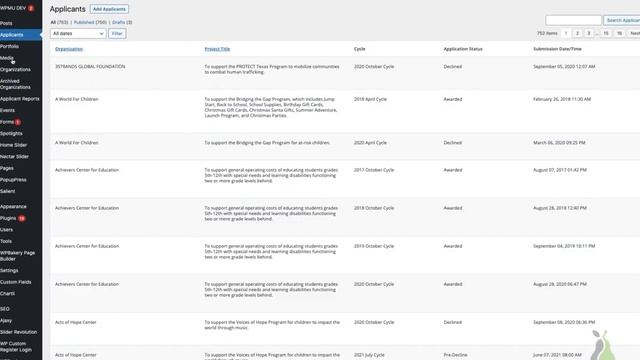Sort by Project Title column header
The width and height of the screenshot is (640, 360).
point(217,49)
